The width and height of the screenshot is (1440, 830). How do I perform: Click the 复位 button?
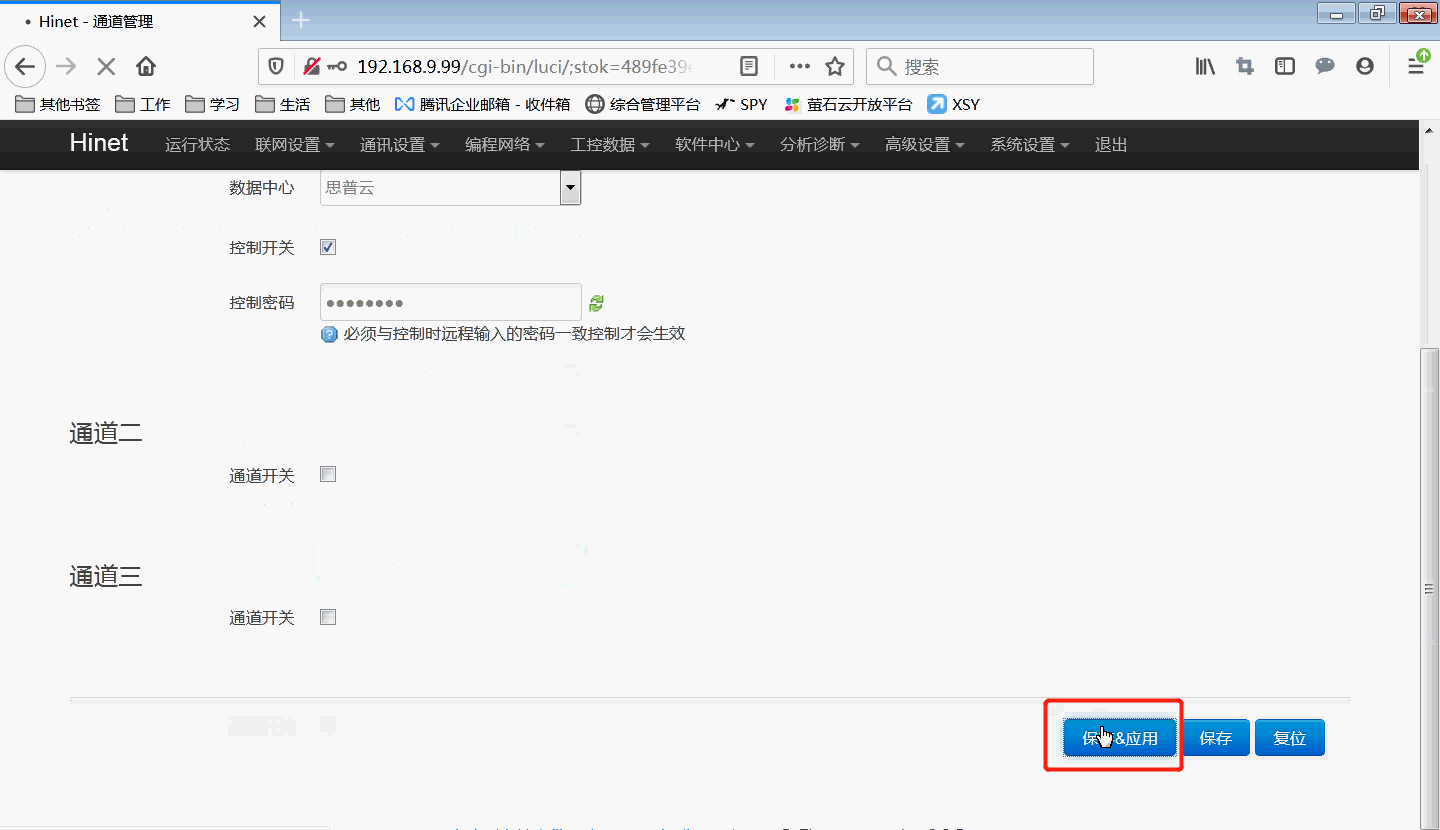click(x=1289, y=737)
